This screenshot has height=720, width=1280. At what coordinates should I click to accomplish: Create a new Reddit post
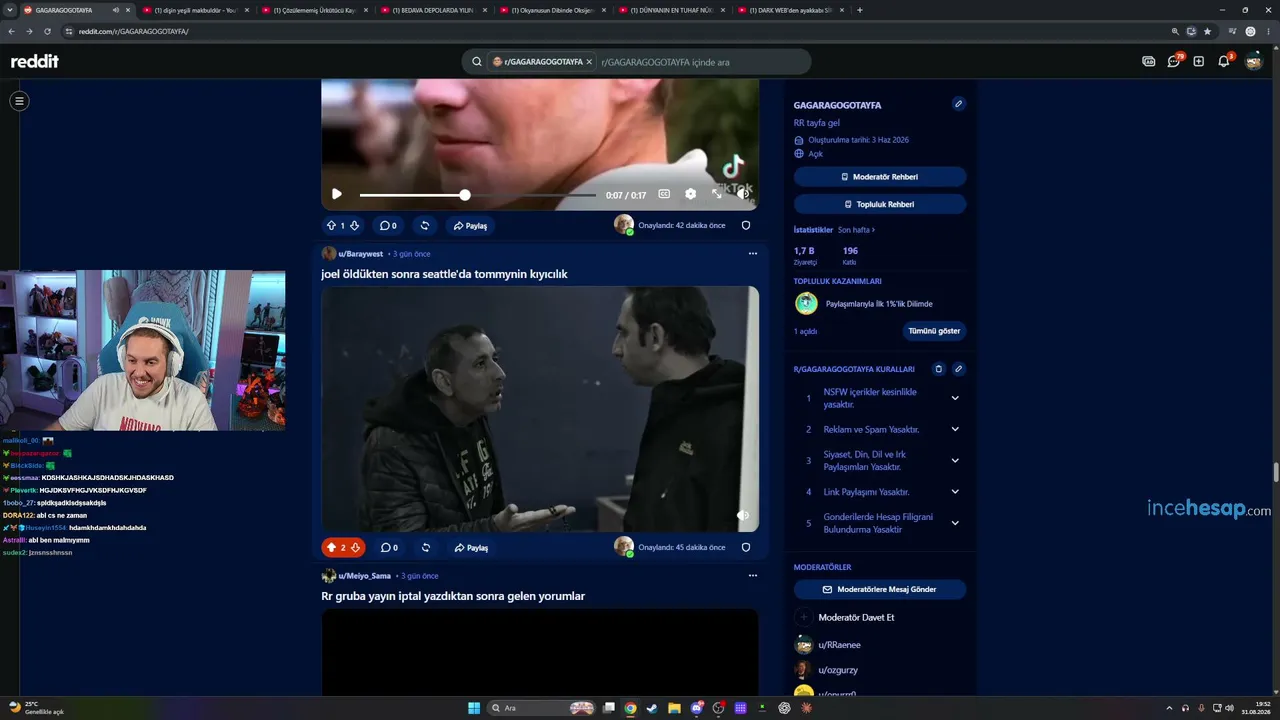1198,61
